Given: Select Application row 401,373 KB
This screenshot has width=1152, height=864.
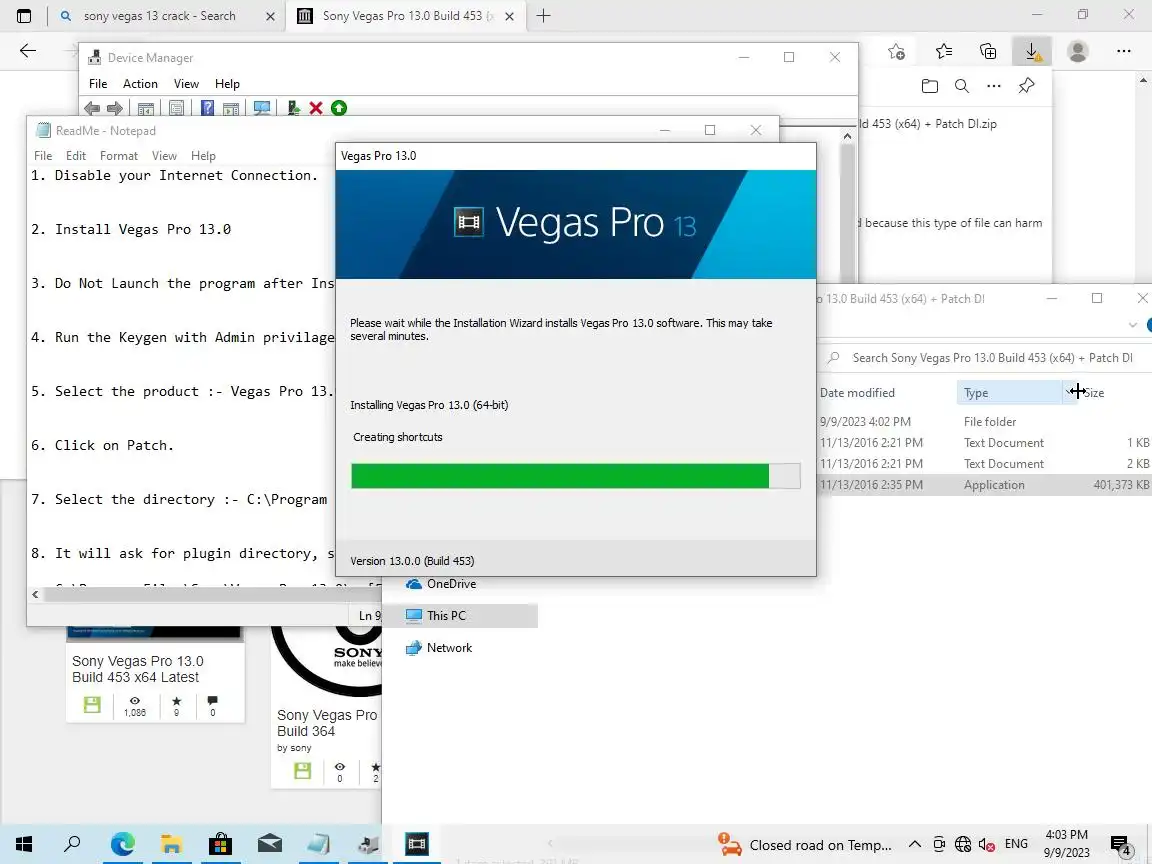Looking at the screenshot, I should [x=984, y=485].
